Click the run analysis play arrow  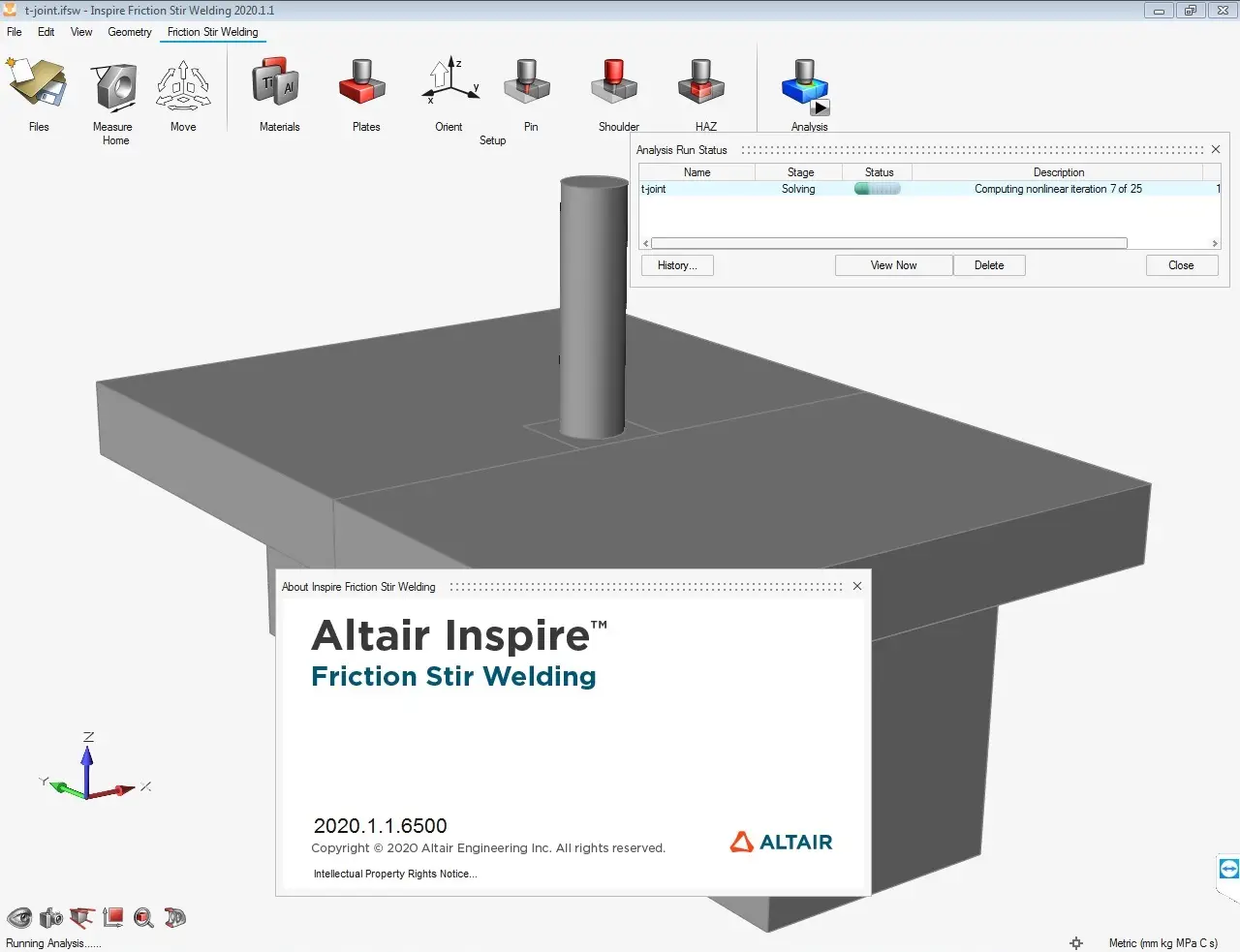pos(821,108)
